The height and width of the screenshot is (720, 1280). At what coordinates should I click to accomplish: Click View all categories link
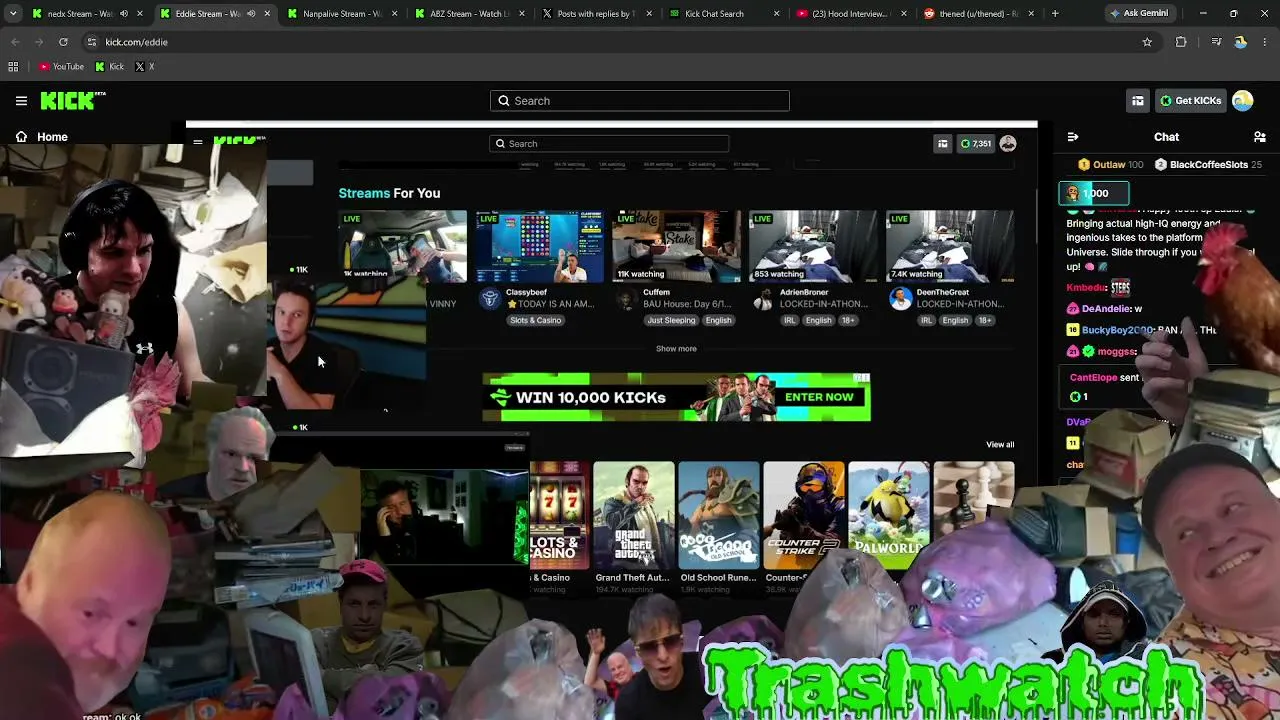(1000, 445)
